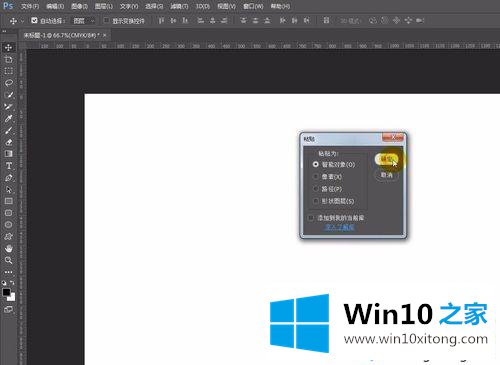This screenshot has width=500, height=365.
Task: Select the Custom Shape tool
Action: (8, 236)
